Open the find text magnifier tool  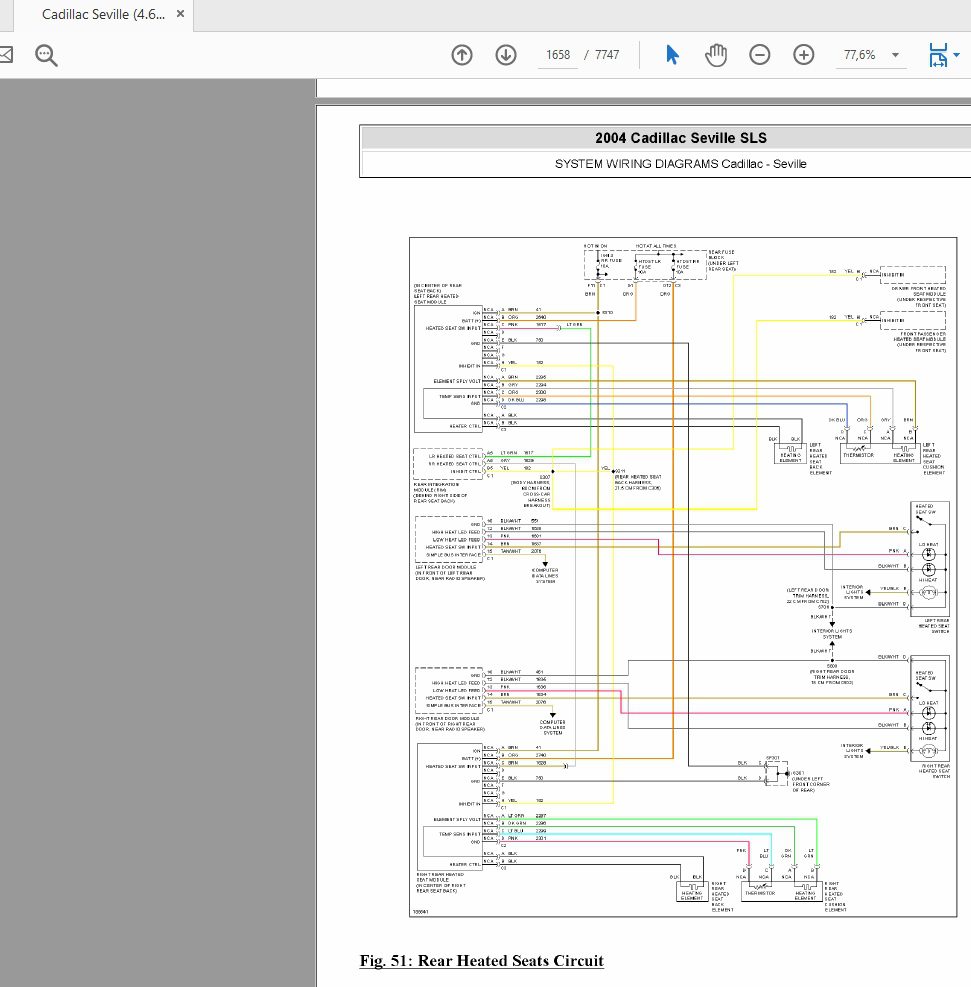click(x=47, y=55)
